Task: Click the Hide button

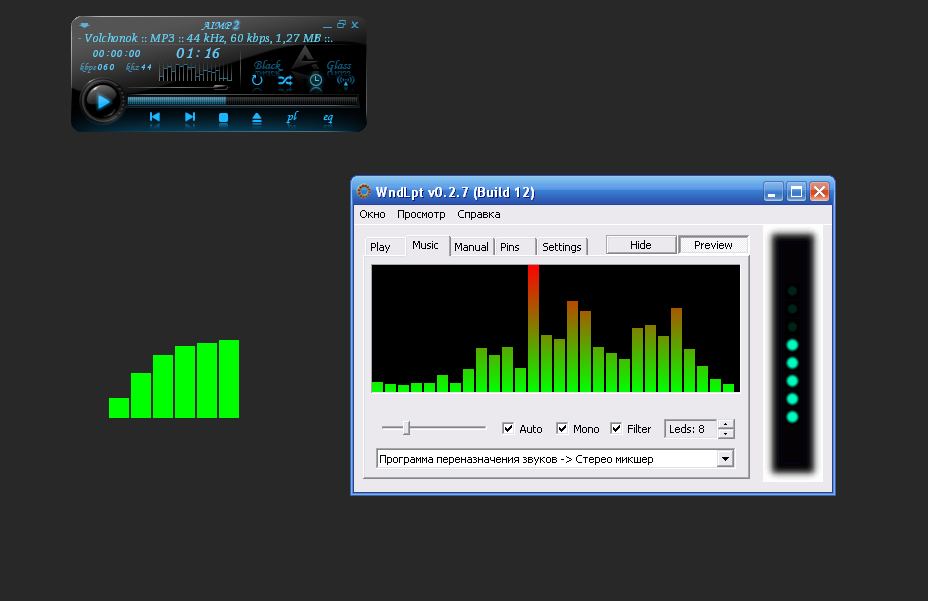Action: (641, 245)
